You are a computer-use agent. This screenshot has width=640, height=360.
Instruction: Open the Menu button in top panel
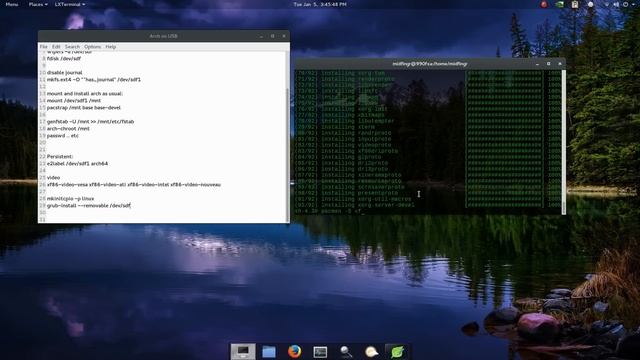click(11, 4)
